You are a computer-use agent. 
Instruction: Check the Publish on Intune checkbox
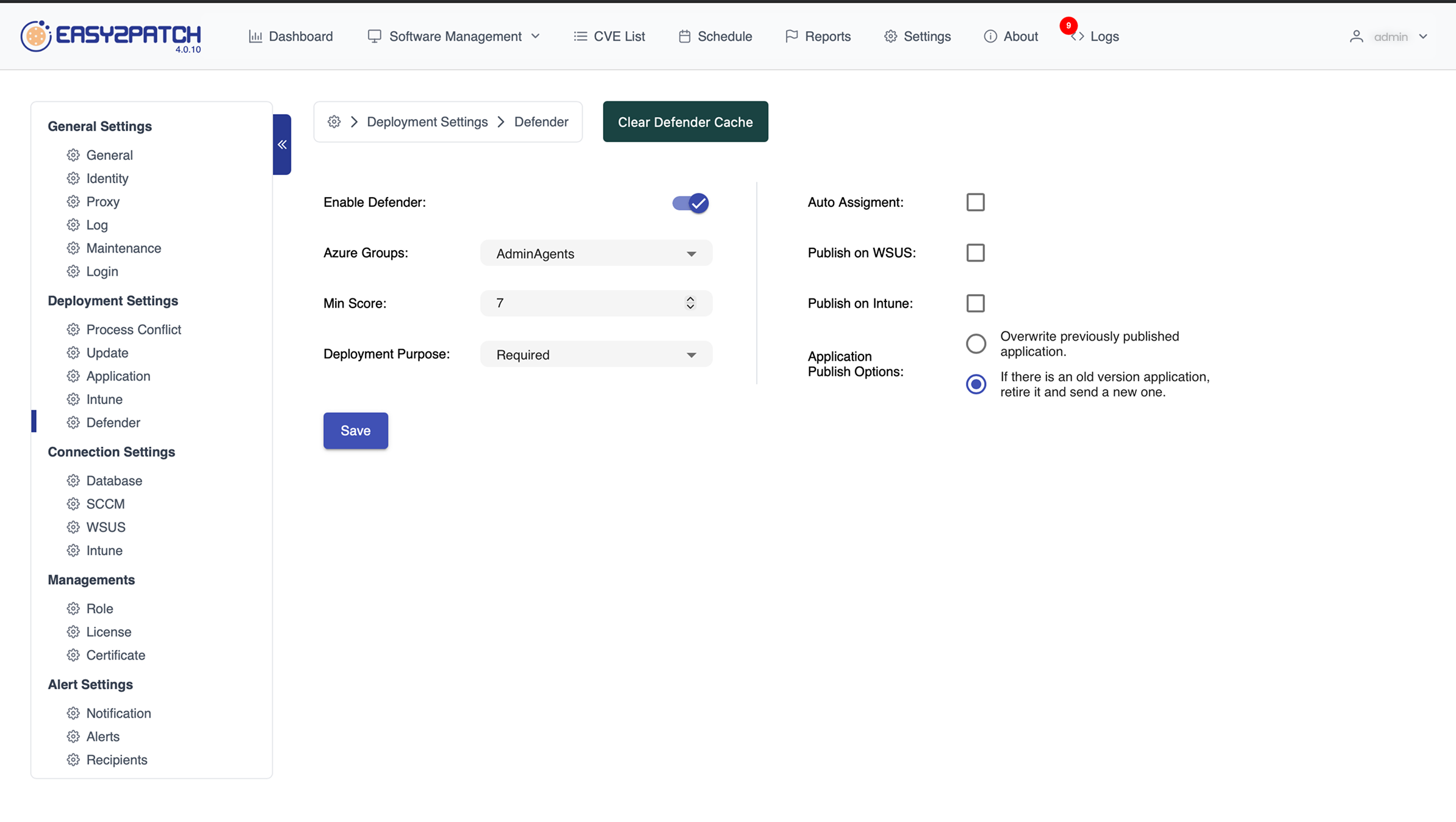point(975,303)
